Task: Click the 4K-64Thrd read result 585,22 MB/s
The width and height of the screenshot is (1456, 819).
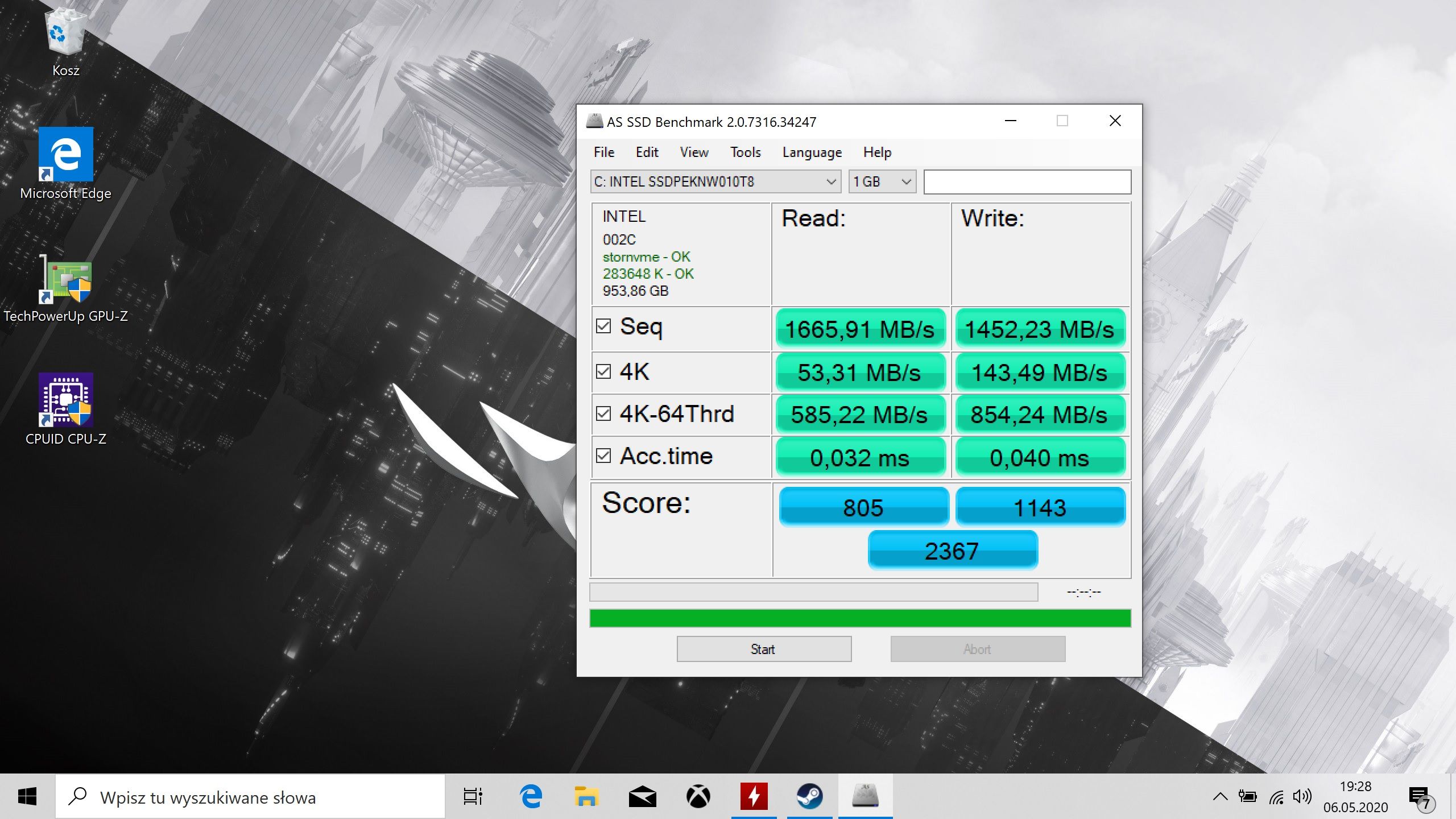Action: point(861,415)
